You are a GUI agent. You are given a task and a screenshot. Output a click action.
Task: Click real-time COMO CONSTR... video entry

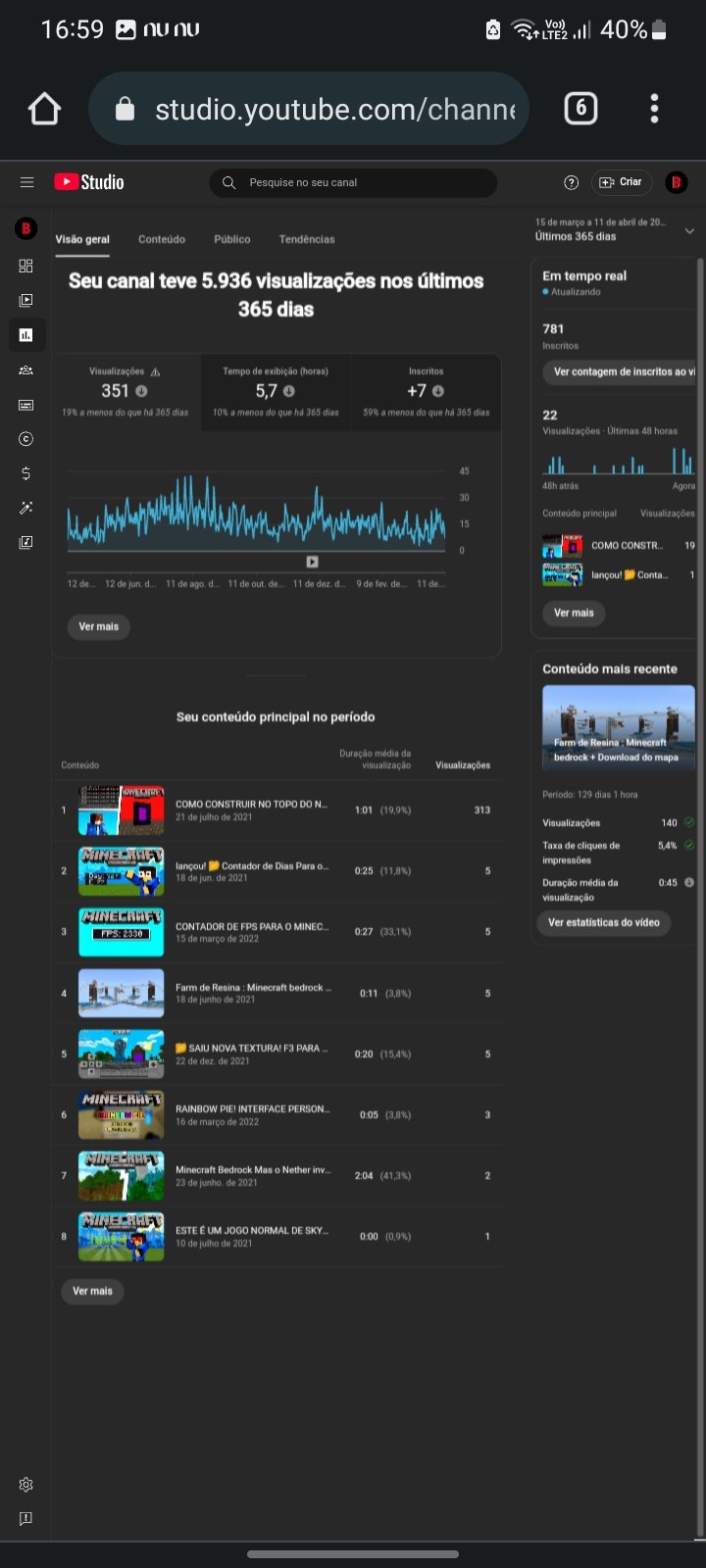pyautogui.click(x=619, y=546)
